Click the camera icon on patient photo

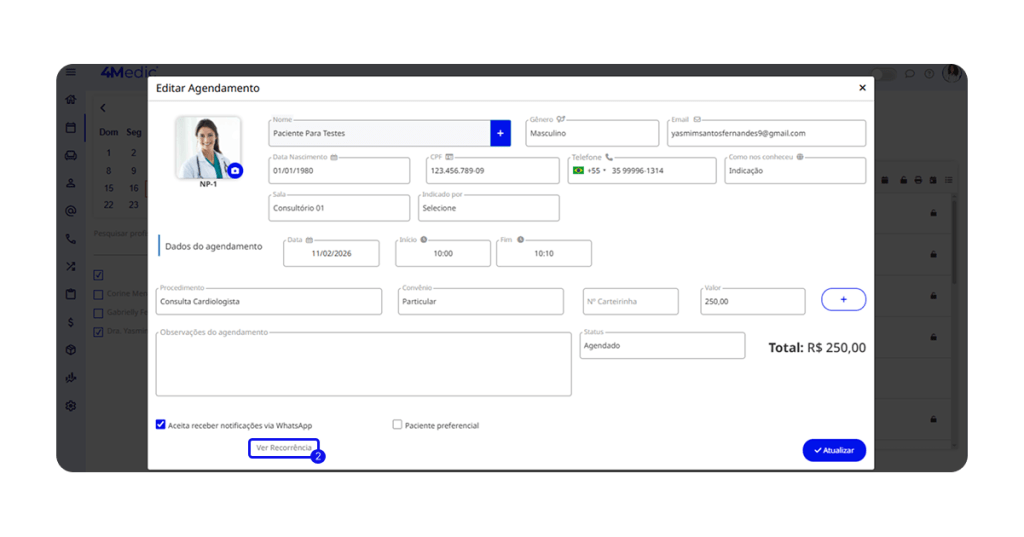click(235, 171)
